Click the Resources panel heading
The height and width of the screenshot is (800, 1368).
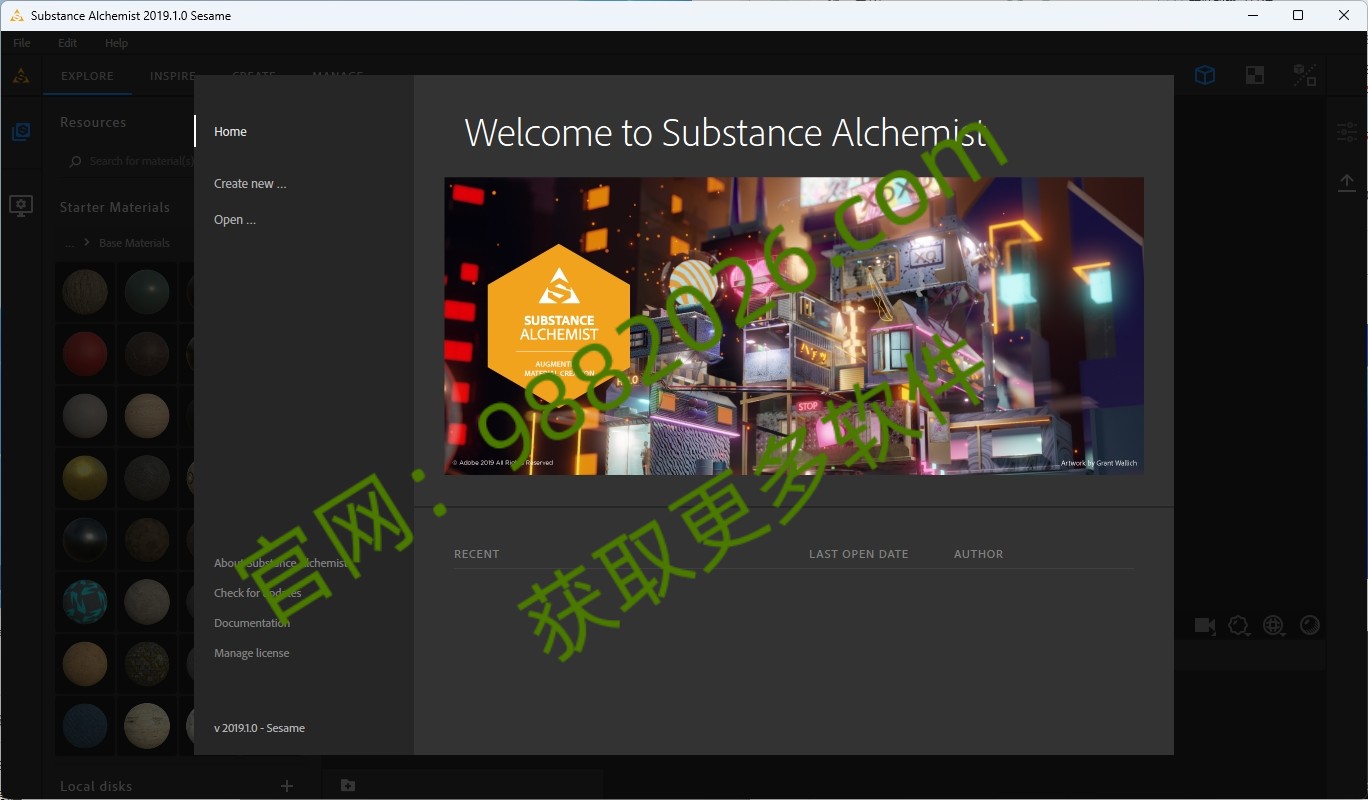pyautogui.click(x=93, y=122)
